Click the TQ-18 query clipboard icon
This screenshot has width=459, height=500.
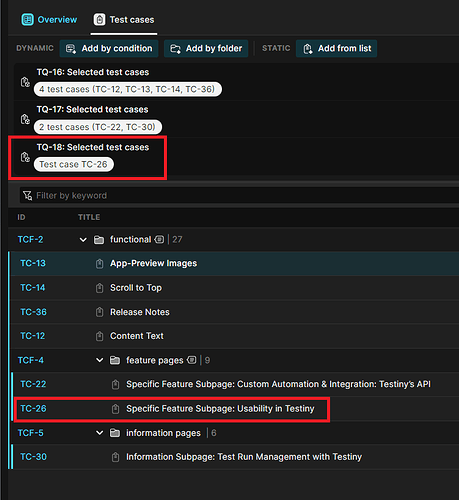coord(25,157)
